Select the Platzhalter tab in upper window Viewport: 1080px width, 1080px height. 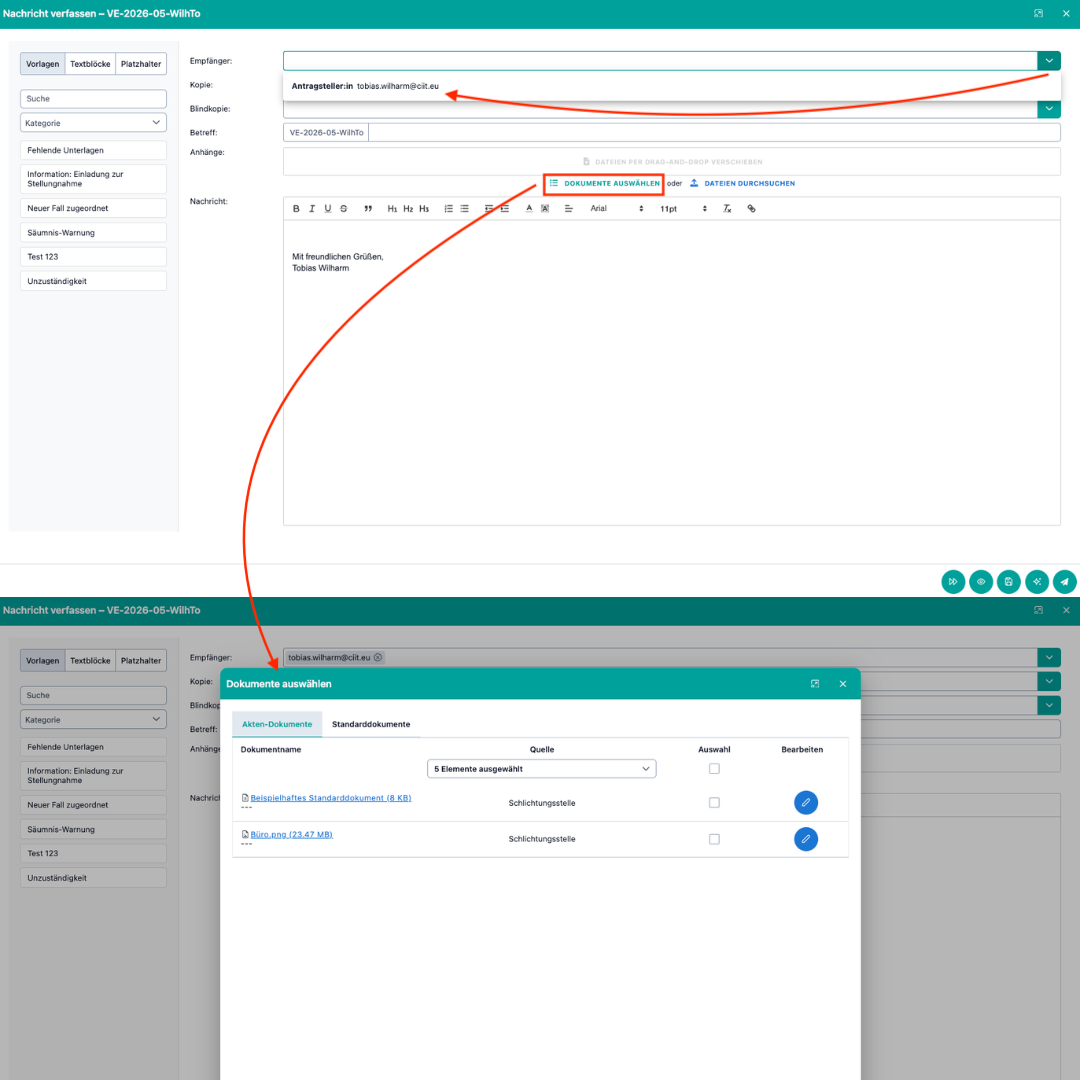(141, 64)
